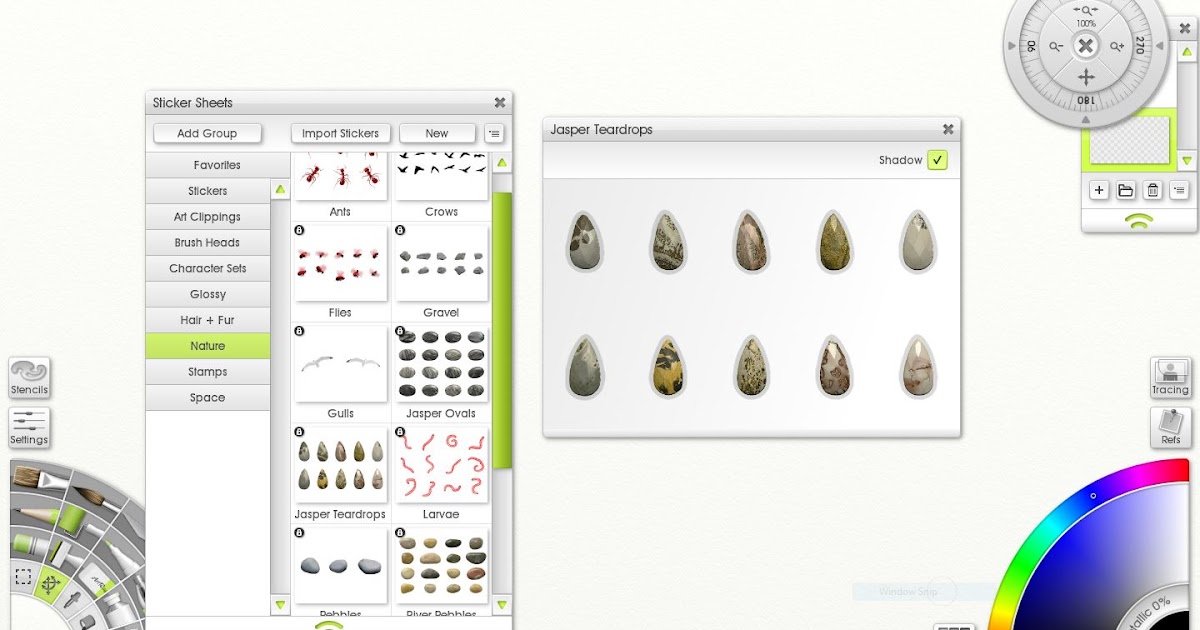Select the transform move tool
1200x630 pixels.
coord(50,585)
